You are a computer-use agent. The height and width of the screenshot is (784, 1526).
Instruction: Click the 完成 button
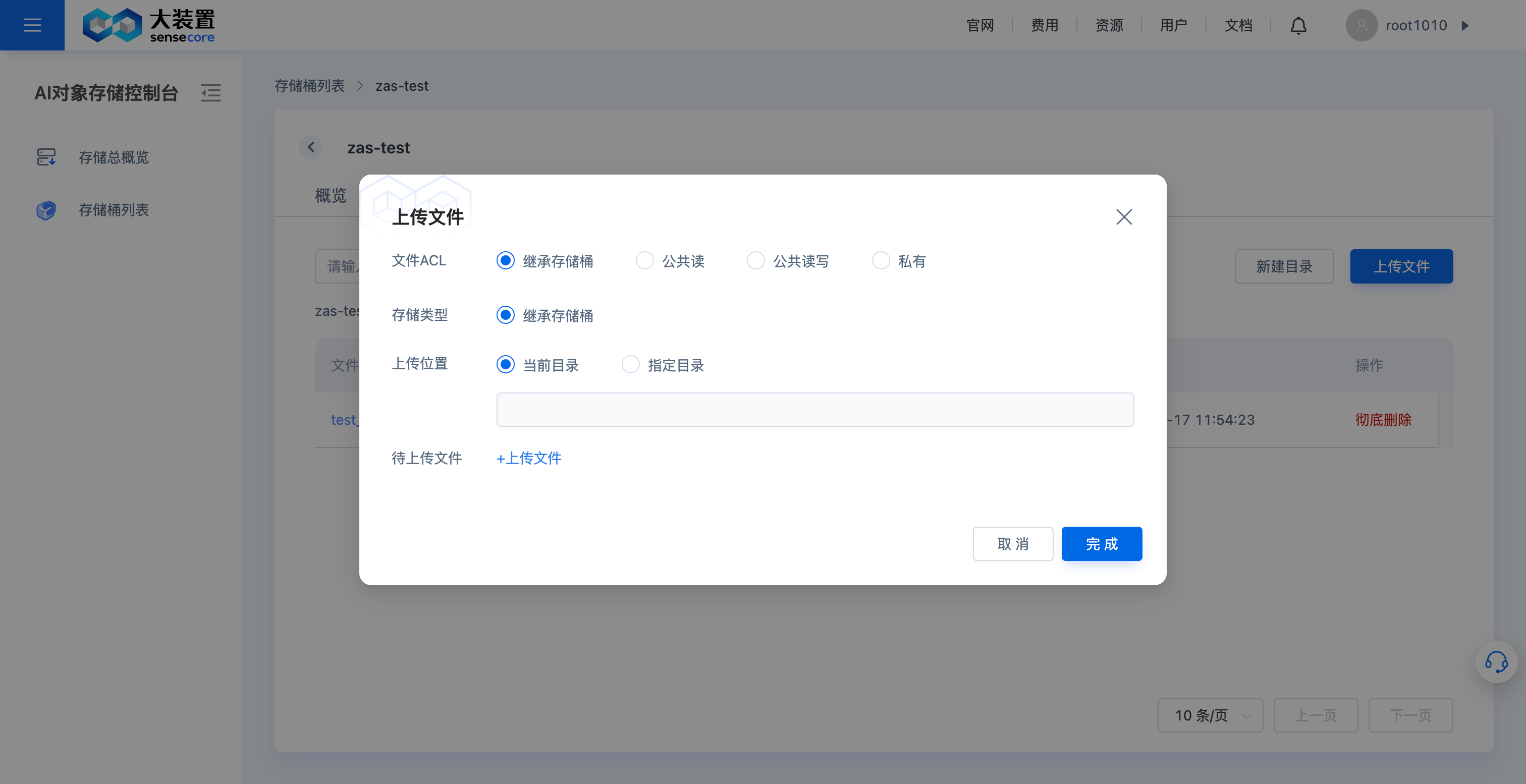pos(1101,543)
